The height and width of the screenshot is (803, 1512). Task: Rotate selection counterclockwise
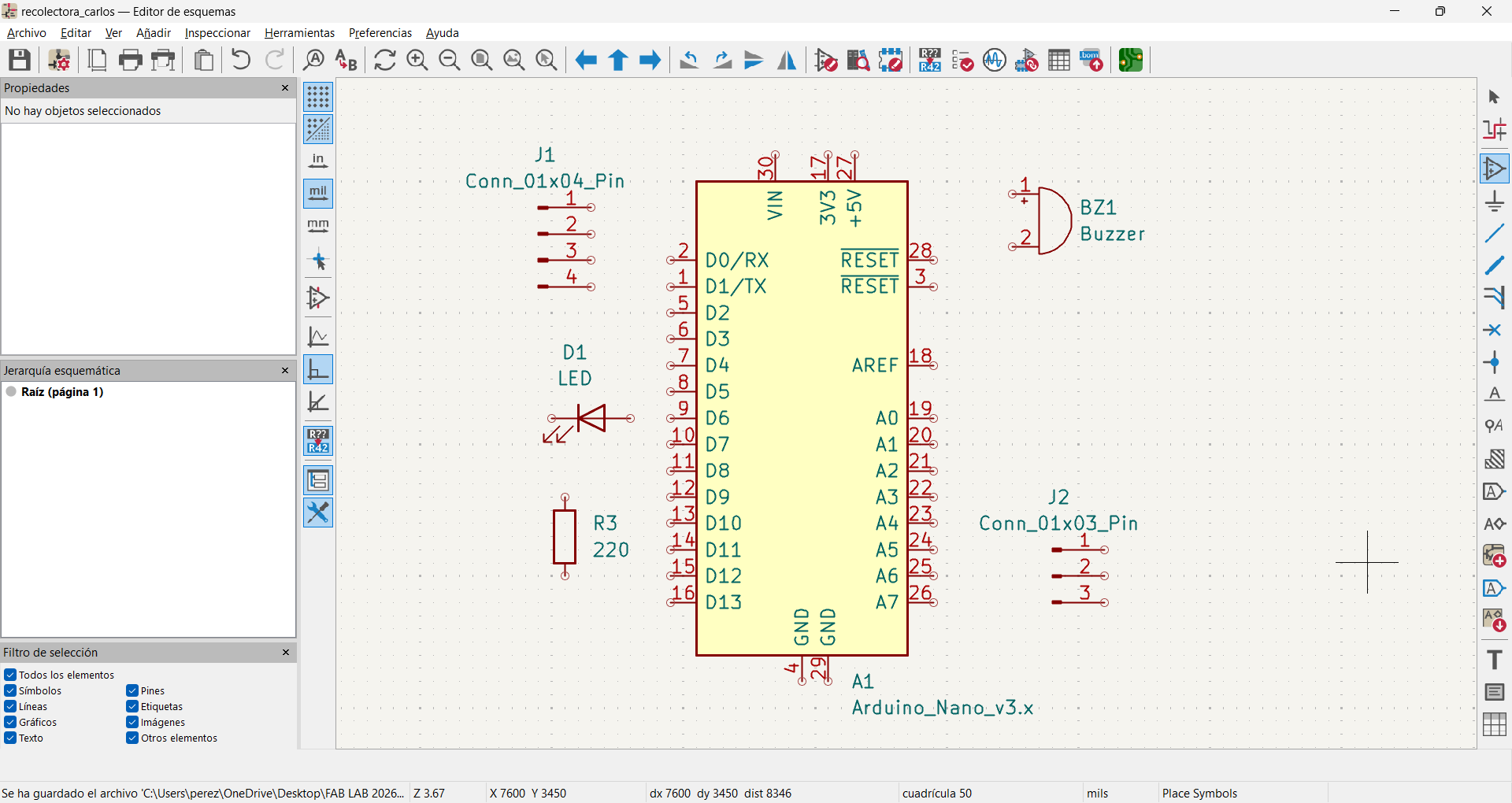coord(690,60)
